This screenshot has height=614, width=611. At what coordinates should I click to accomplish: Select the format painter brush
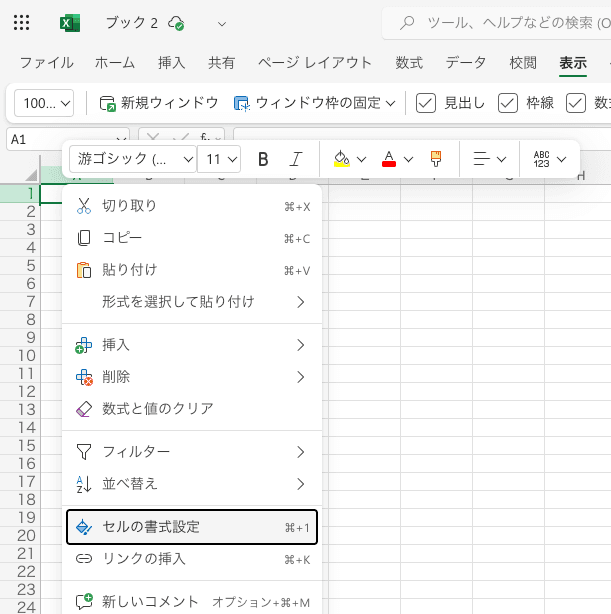[436, 159]
